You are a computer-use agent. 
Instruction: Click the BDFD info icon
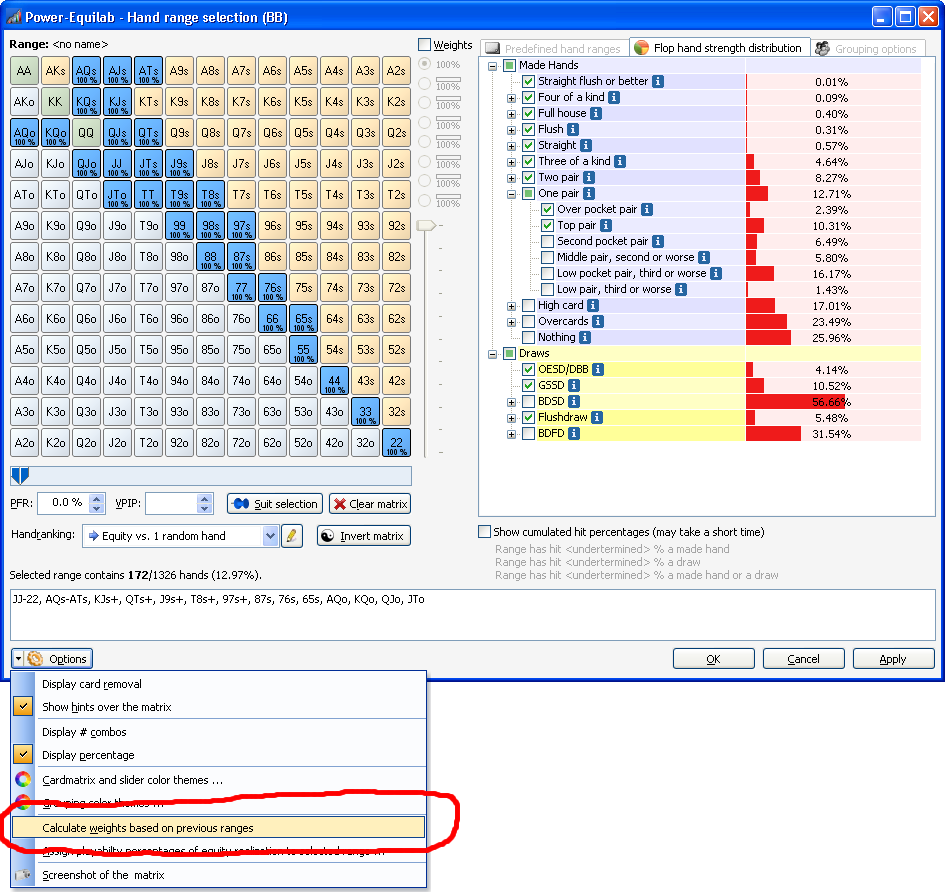point(574,433)
